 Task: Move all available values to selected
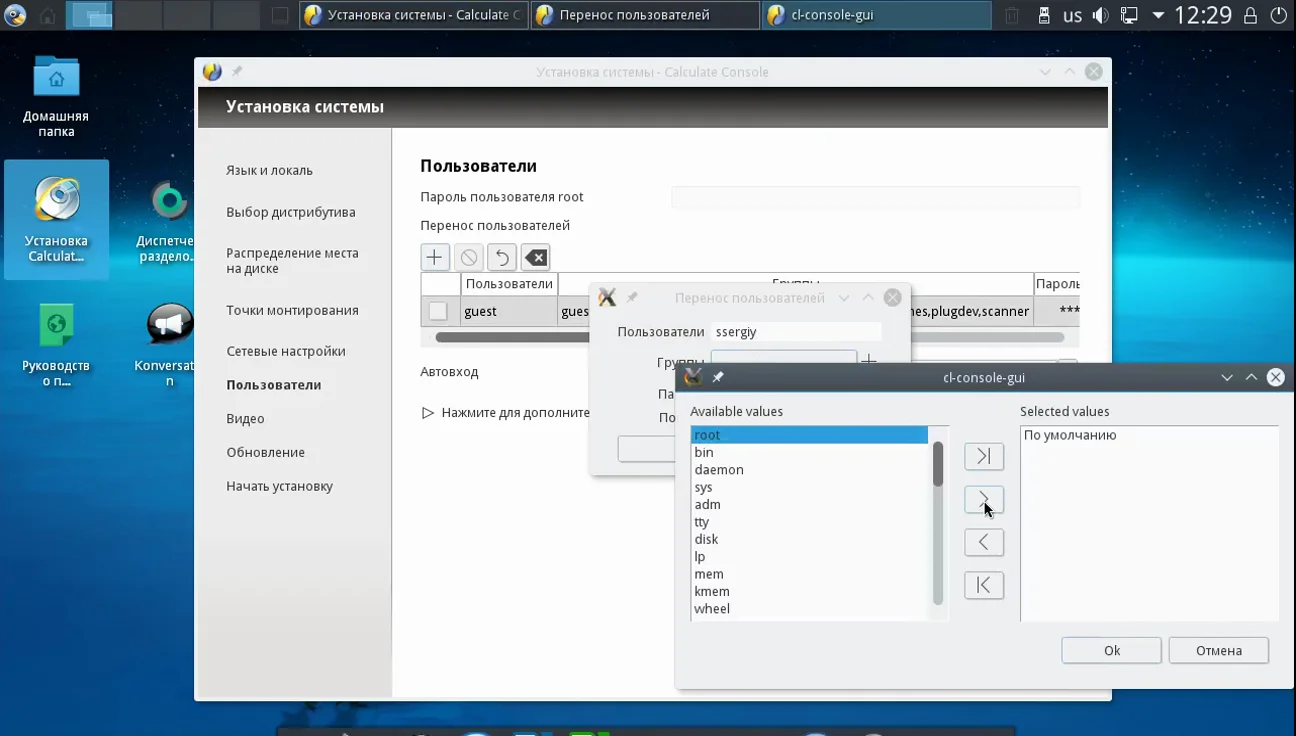pyautogui.click(x=983, y=456)
